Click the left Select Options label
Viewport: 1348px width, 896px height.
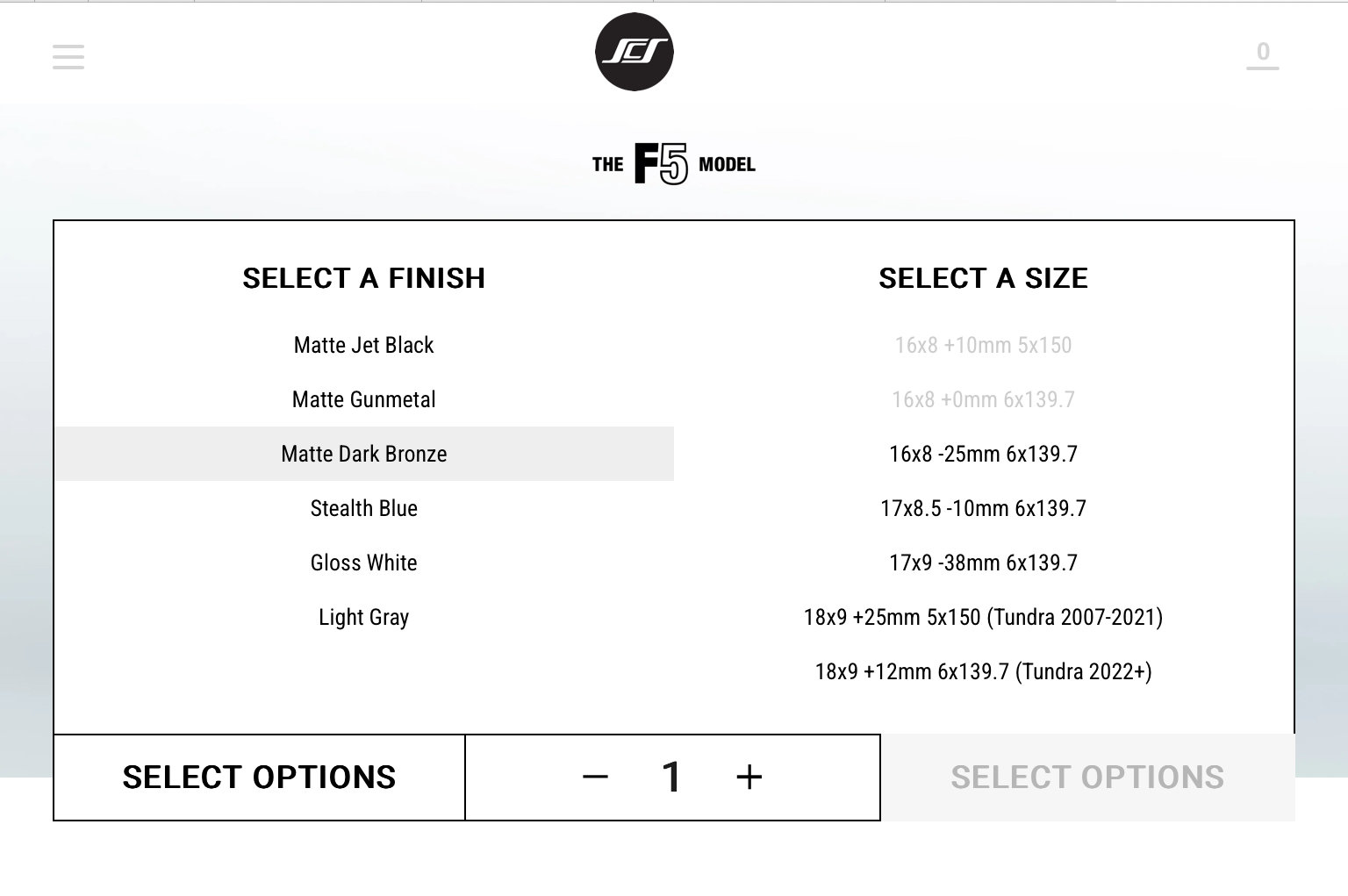259,778
